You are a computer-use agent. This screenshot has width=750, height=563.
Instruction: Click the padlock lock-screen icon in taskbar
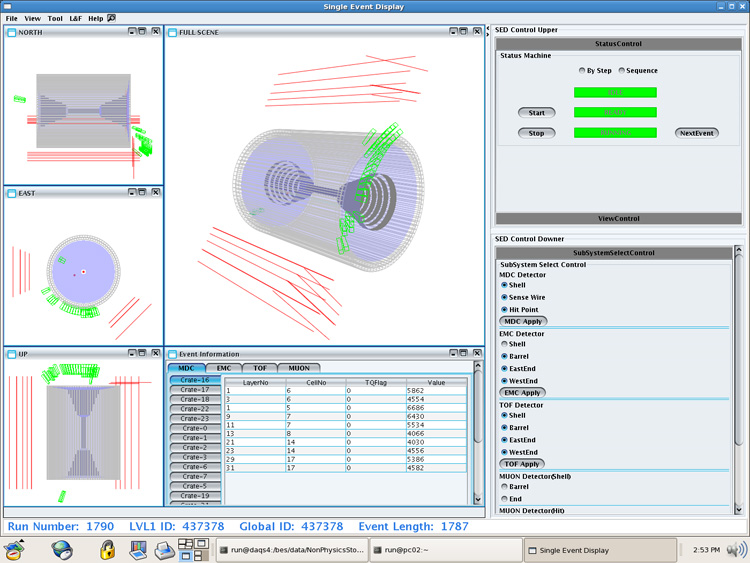107,549
